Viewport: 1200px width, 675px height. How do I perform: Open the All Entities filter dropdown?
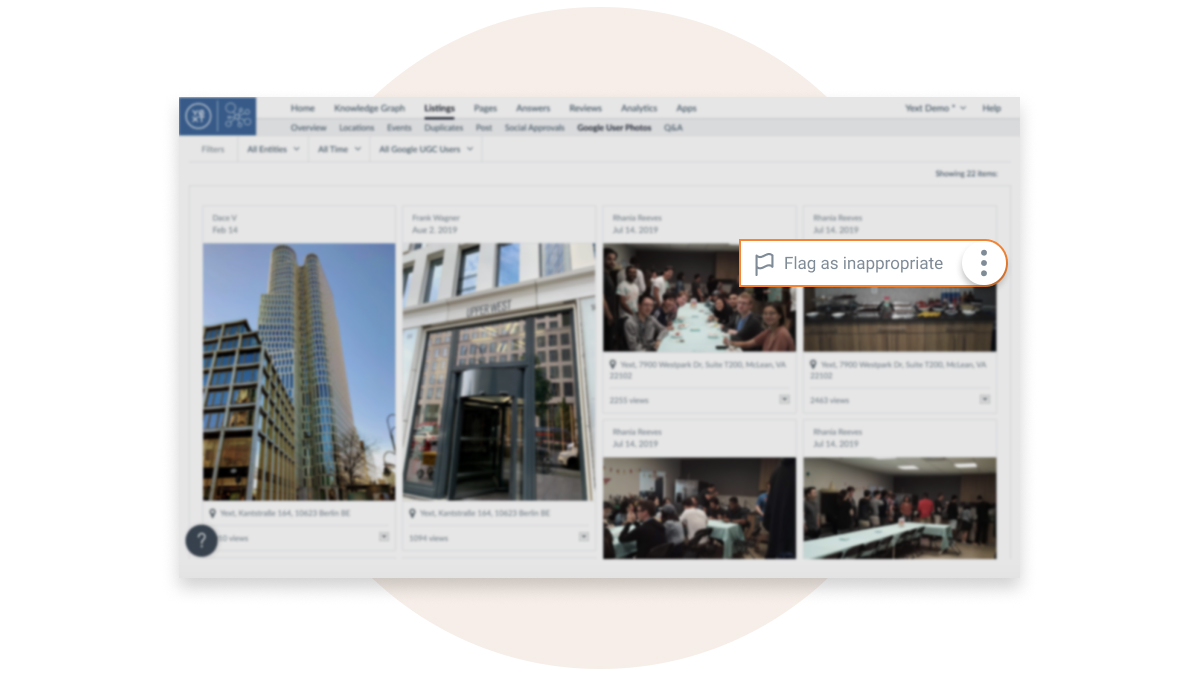pyautogui.click(x=273, y=149)
